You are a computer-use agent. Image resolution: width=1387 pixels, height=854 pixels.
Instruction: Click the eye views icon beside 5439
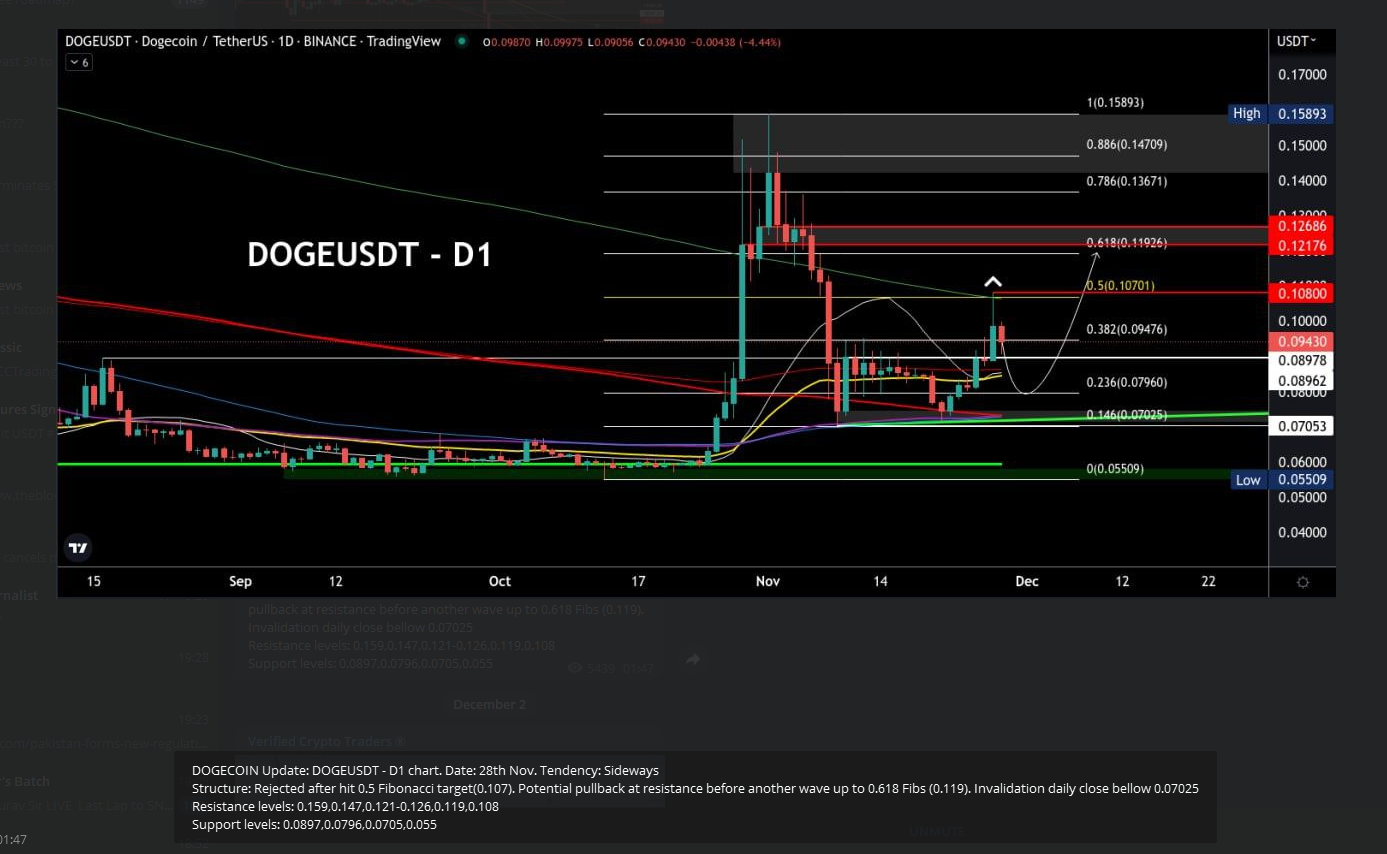pyautogui.click(x=574, y=668)
